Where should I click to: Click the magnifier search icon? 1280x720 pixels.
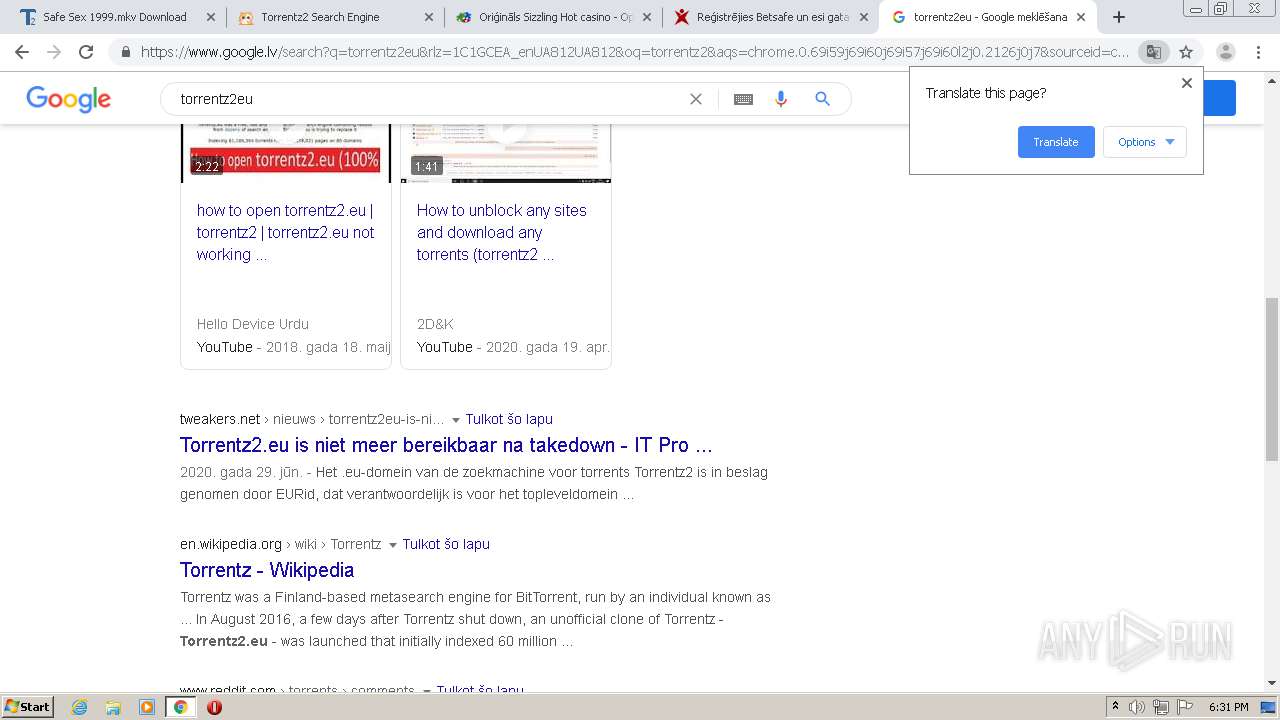(822, 99)
